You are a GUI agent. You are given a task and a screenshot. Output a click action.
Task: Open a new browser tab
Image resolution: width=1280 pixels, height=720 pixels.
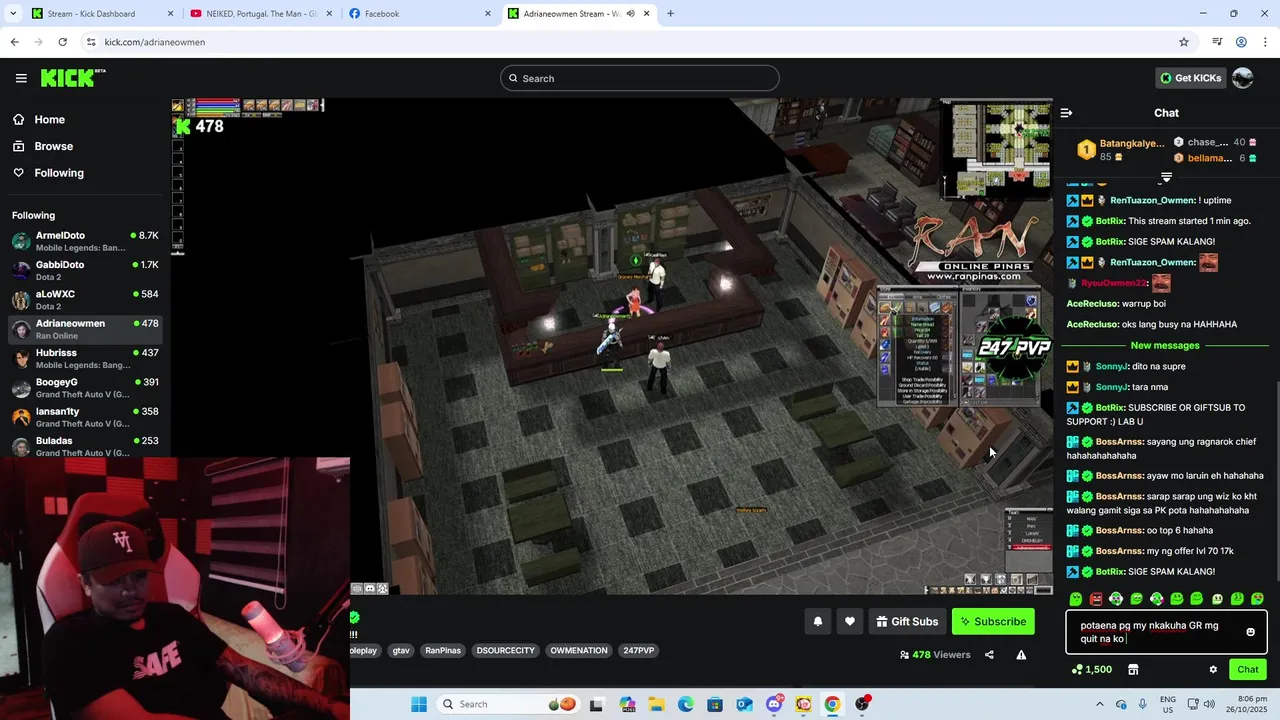pos(670,14)
